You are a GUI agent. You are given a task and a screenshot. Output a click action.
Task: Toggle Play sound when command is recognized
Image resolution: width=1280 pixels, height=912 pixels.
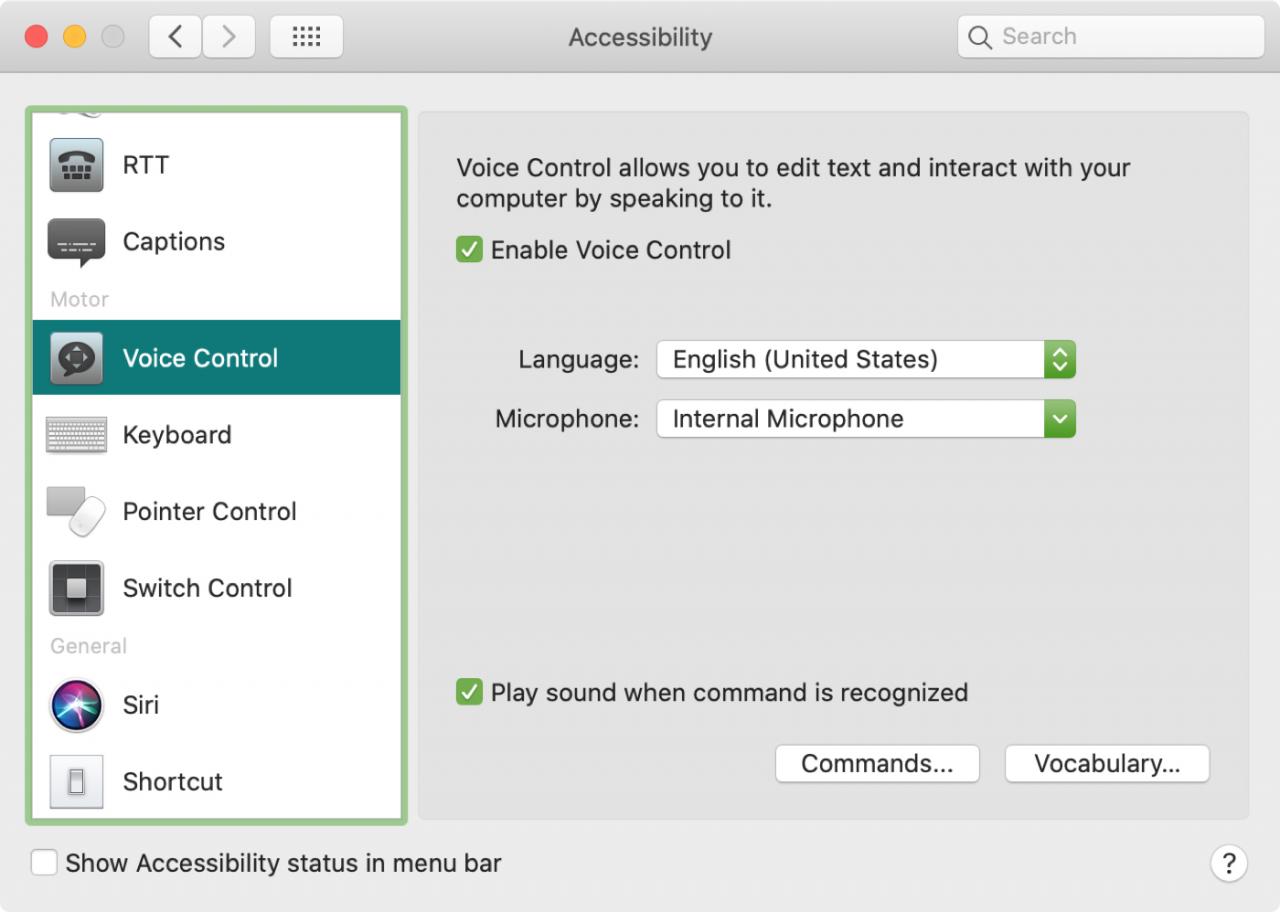[x=469, y=692]
